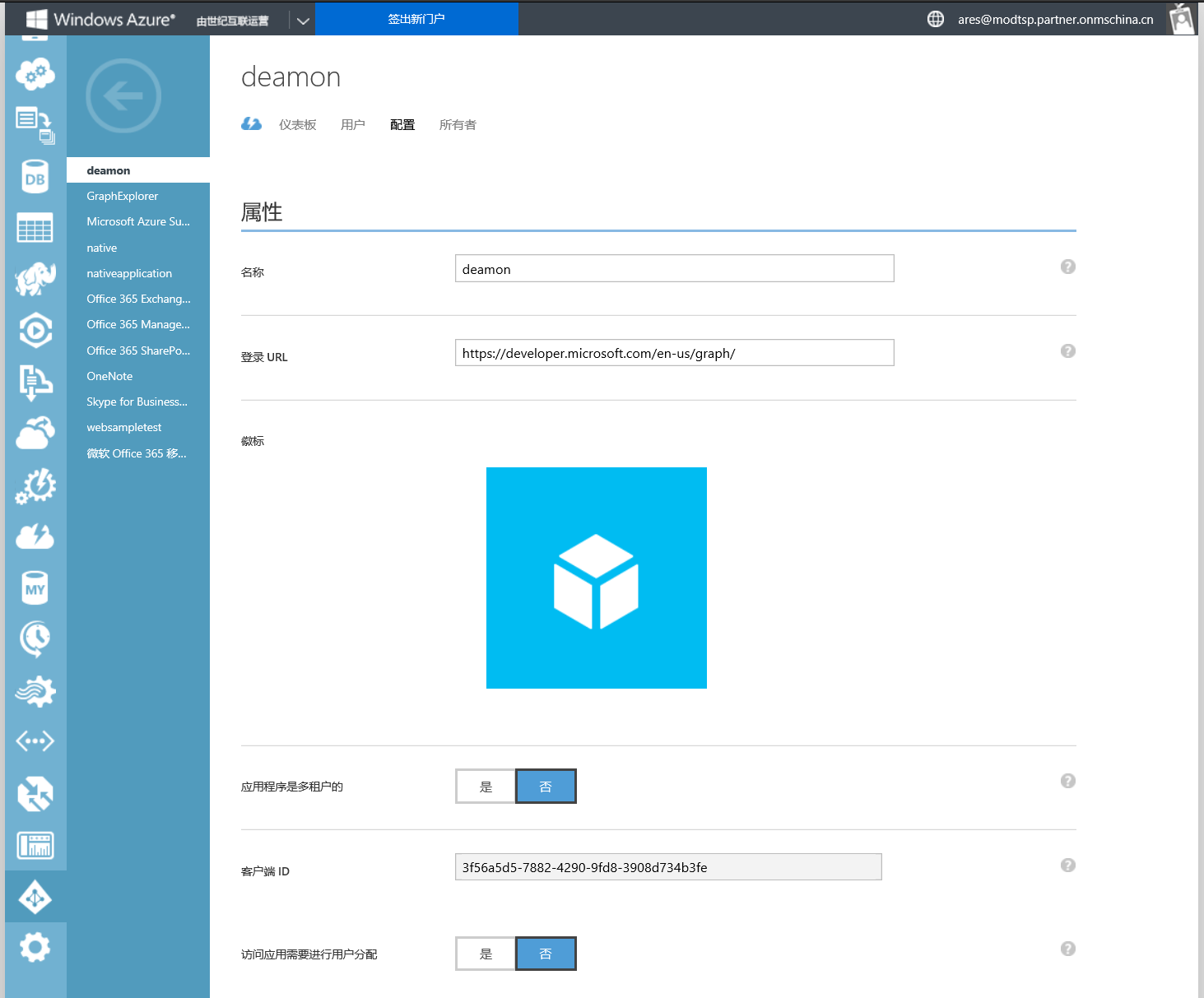
Task: Click the 签出新门户 button
Action: click(x=416, y=18)
